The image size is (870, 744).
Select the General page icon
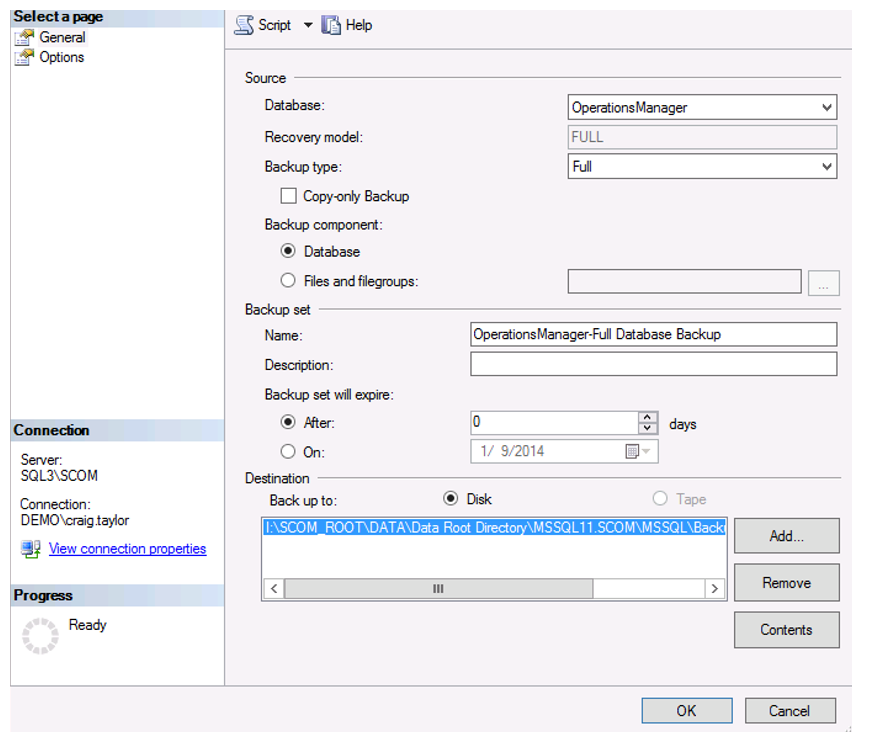pos(24,37)
